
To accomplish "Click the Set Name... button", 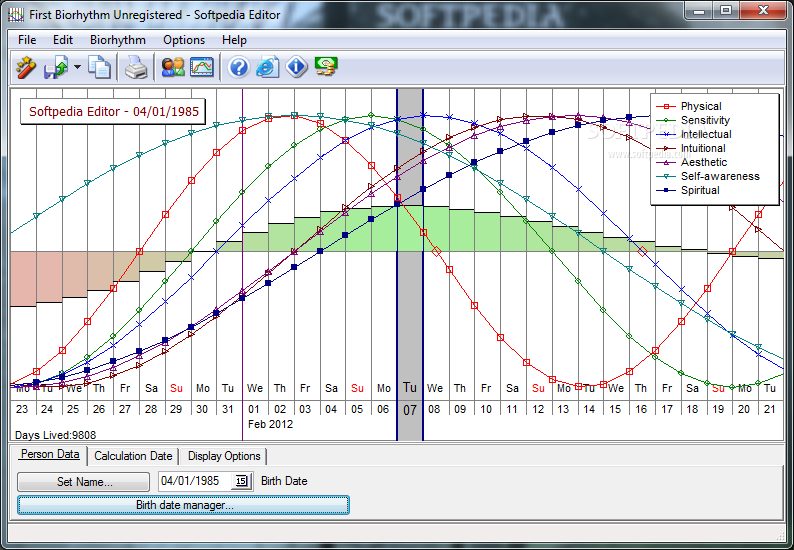I will click(x=84, y=482).
